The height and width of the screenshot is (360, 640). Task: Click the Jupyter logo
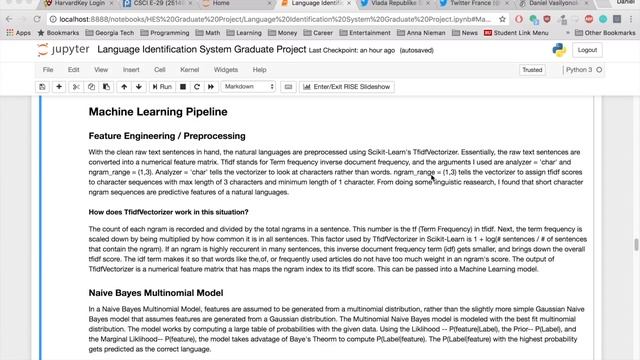63,50
